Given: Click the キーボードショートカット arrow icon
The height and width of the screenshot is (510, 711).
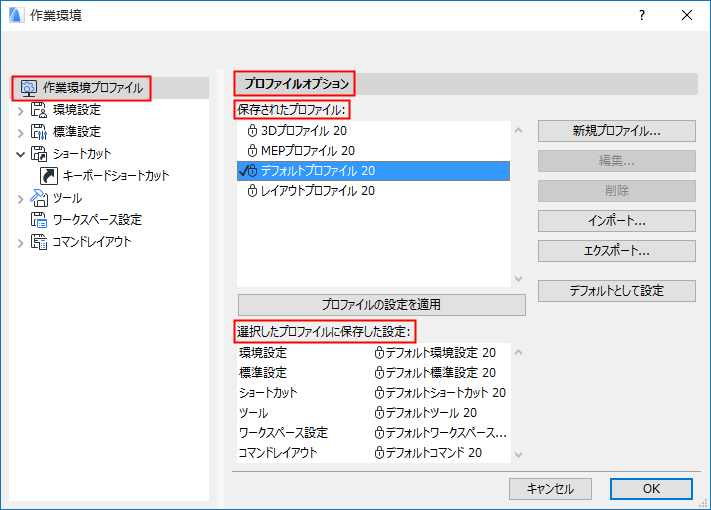Looking at the screenshot, I should tap(49, 176).
